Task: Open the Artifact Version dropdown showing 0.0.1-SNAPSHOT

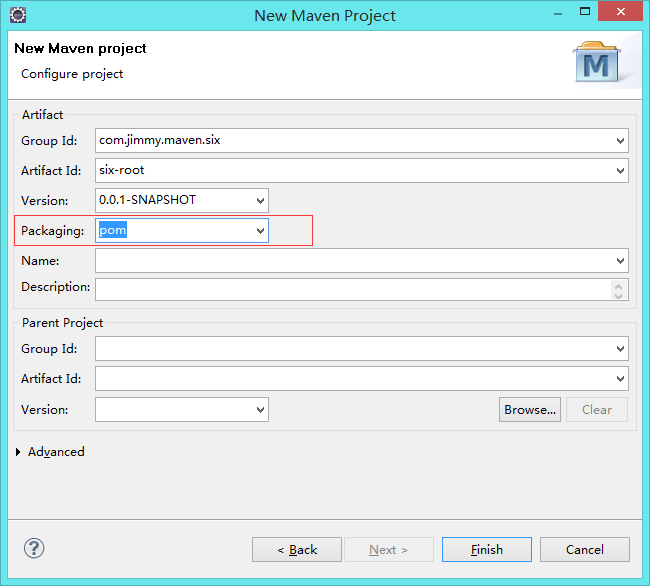Action: tap(260, 201)
